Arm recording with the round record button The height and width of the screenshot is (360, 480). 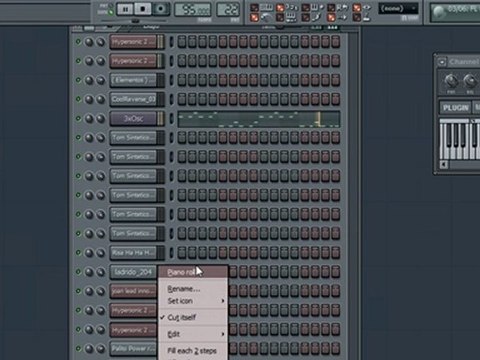coord(161,9)
